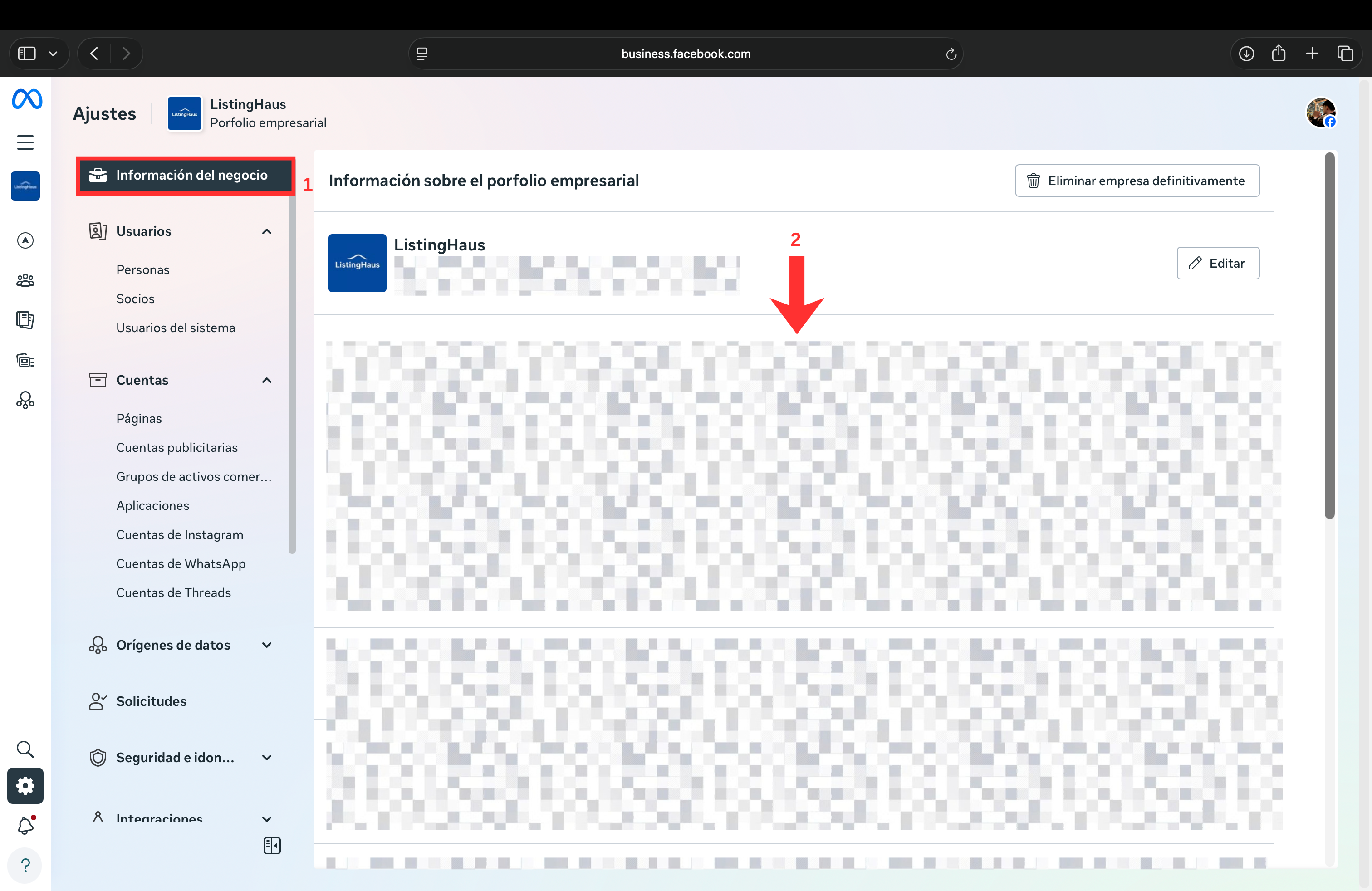Click the help question mark icon
The width and height of the screenshot is (1372, 891).
pos(25,865)
